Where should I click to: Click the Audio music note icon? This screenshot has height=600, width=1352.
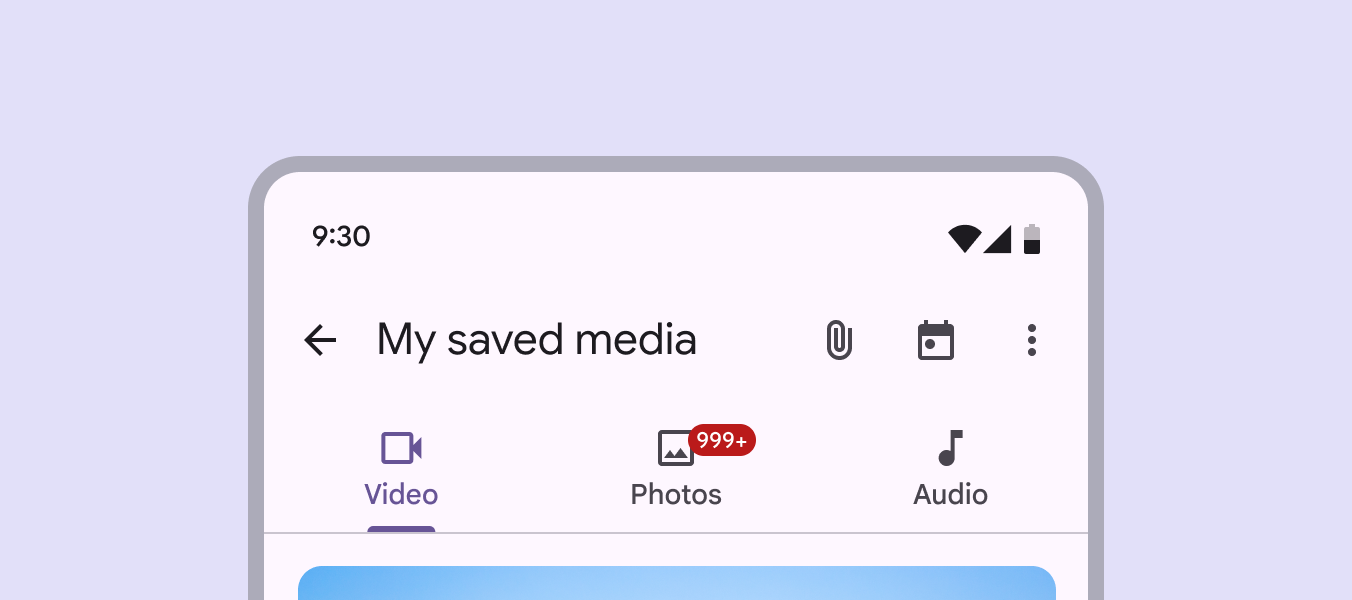[950, 448]
